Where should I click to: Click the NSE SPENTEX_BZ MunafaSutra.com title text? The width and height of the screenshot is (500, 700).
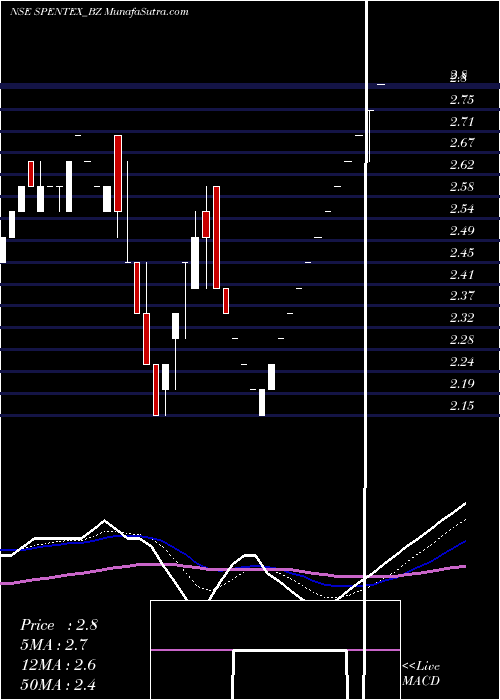pyautogui.click(x=99, y=12)
